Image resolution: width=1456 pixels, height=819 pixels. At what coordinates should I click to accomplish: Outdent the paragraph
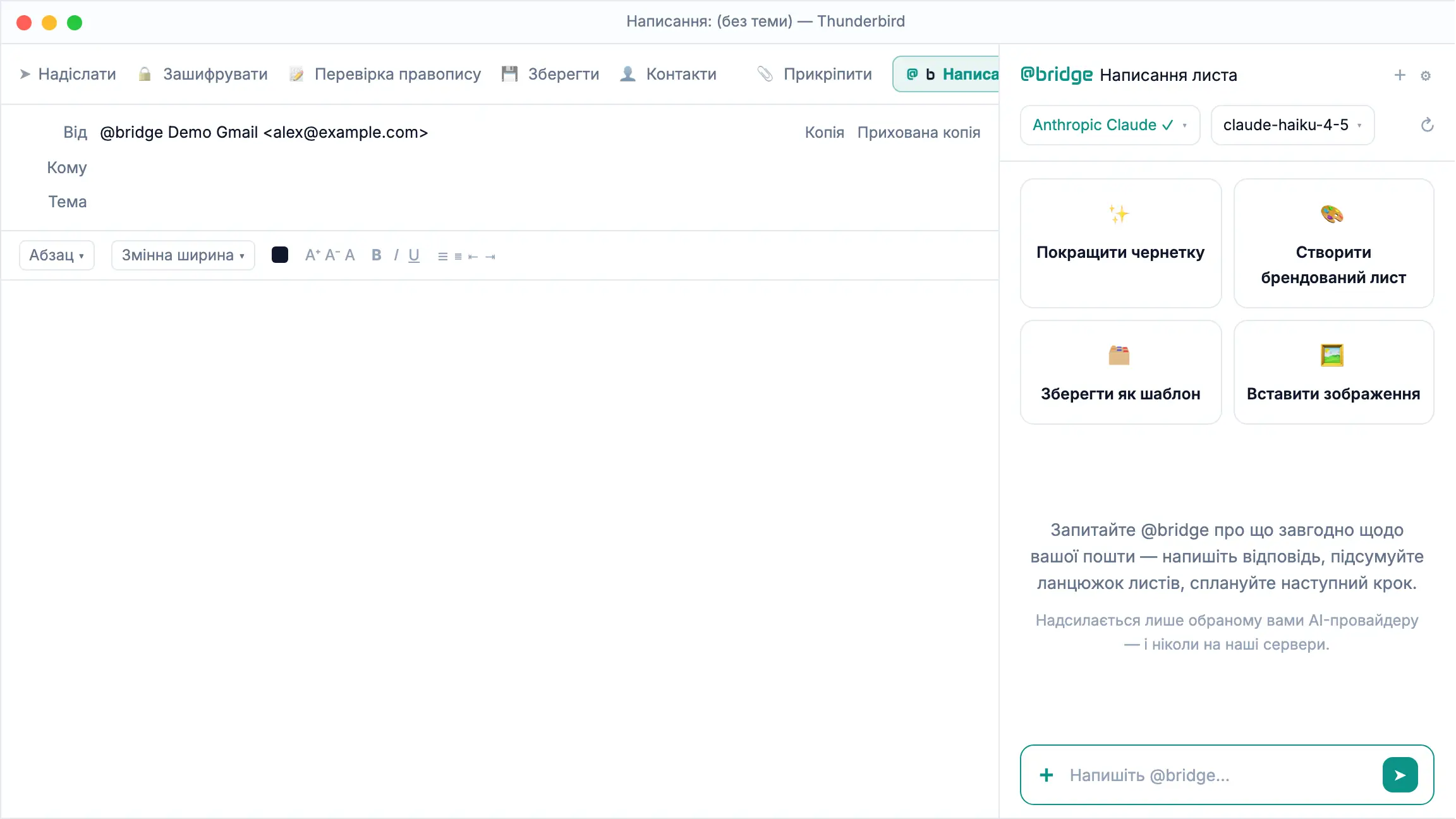point(473,257)
